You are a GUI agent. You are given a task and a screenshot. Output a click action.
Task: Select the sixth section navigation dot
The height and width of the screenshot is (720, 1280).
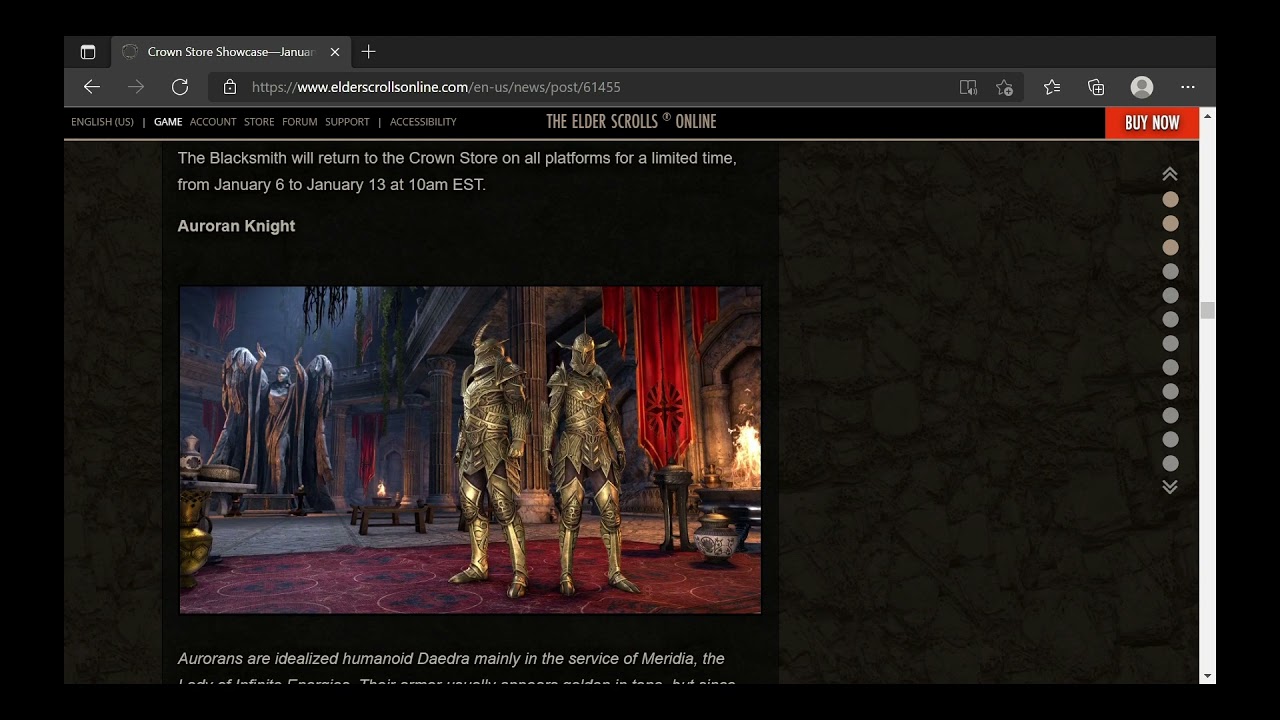pyautogui.click(x=1170, y=319)
